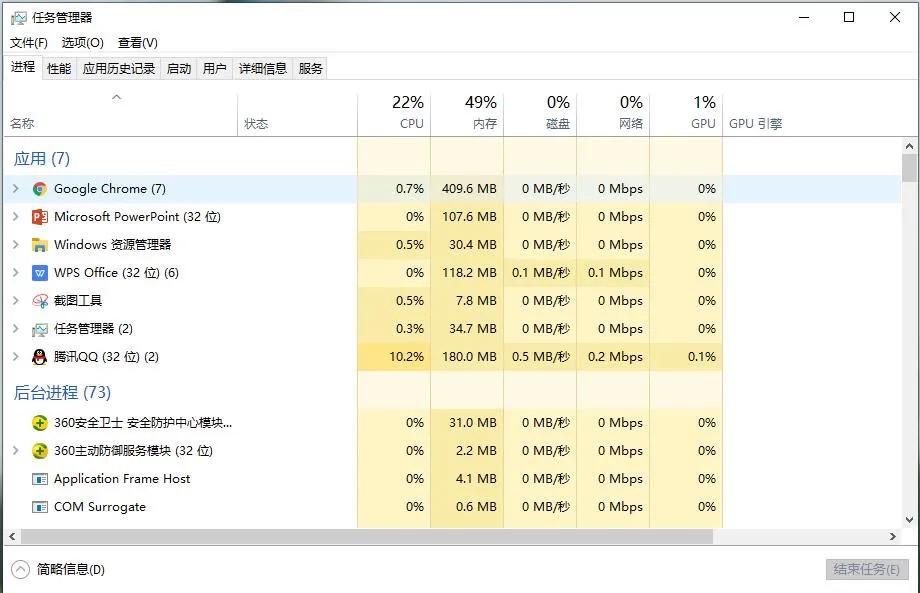Click the 360安全卫士 process icon

coord(40,423)
